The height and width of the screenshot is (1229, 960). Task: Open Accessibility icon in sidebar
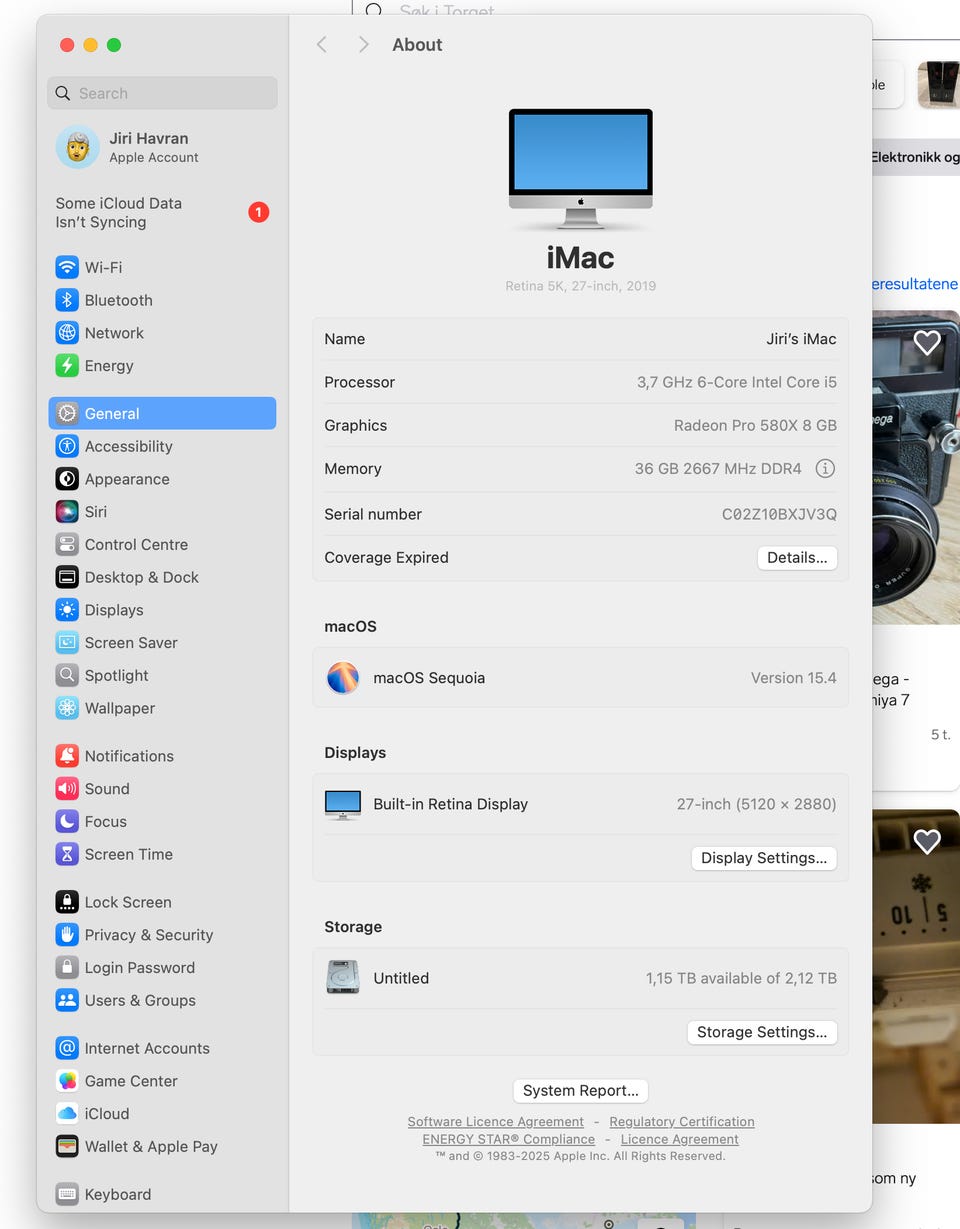point(67,446)
